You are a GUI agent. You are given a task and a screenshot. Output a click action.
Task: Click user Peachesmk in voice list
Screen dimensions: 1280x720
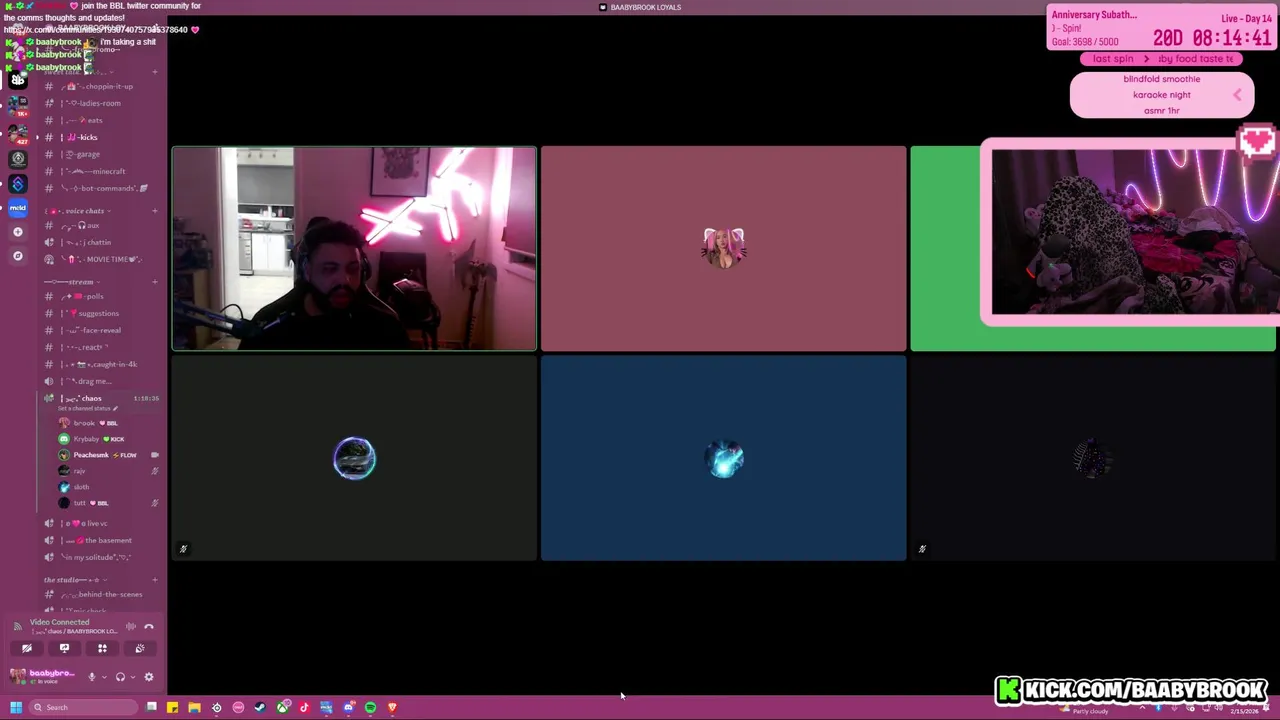(x=108, y=455)
